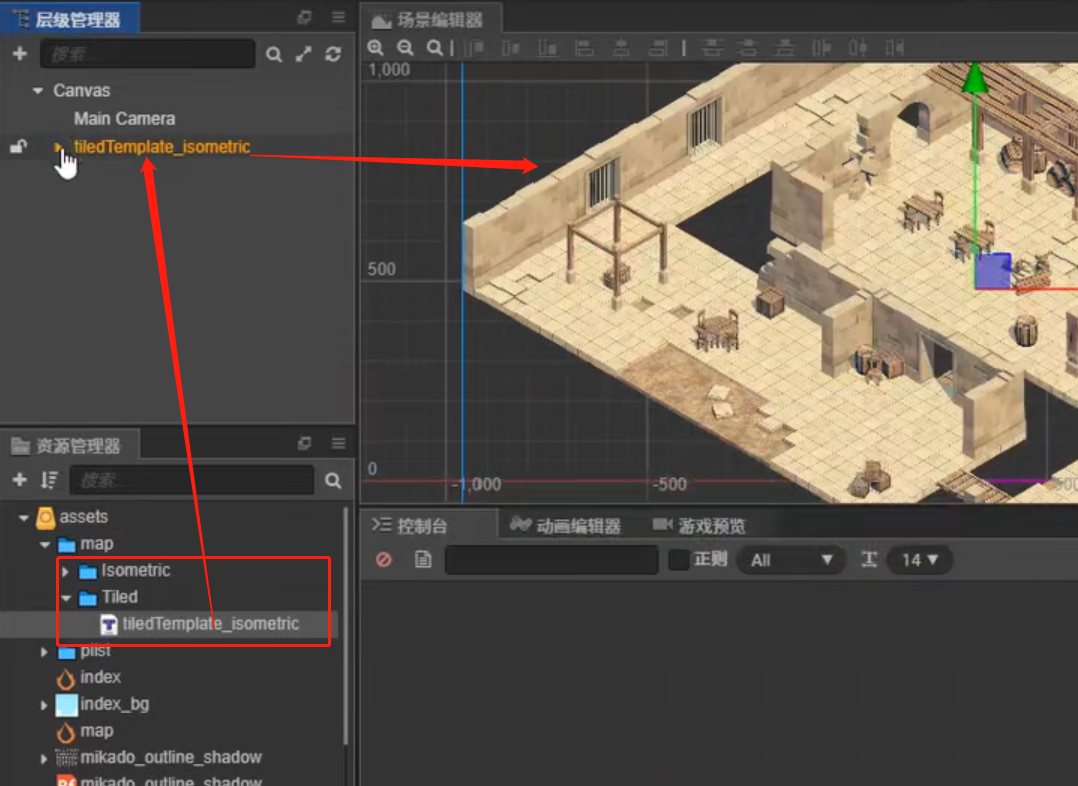
Task: Click the expand-all nodes arrows icon in hierarchy
Action: 304,54
